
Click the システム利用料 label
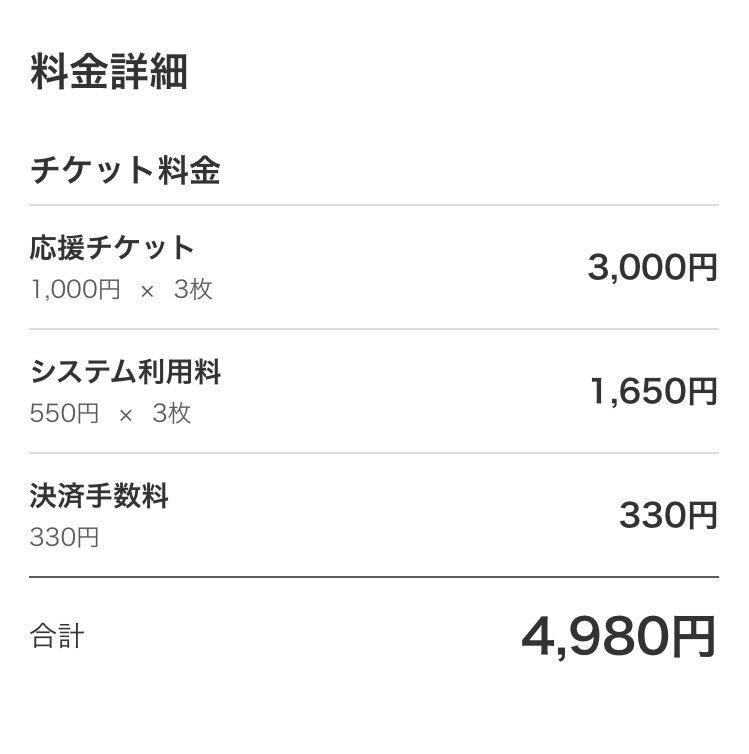pyautogui.click(x=125, y=372)
